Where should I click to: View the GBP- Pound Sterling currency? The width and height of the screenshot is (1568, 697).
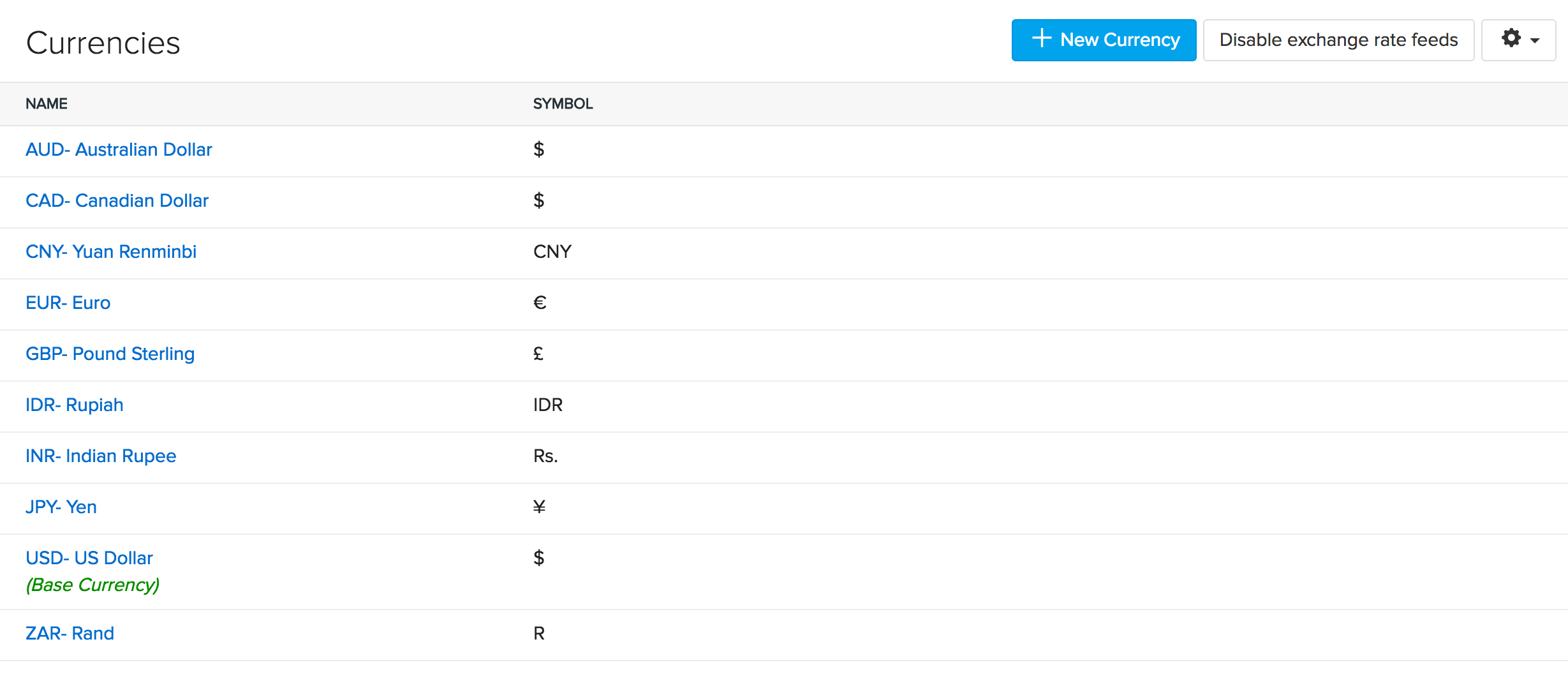point(110,354)
